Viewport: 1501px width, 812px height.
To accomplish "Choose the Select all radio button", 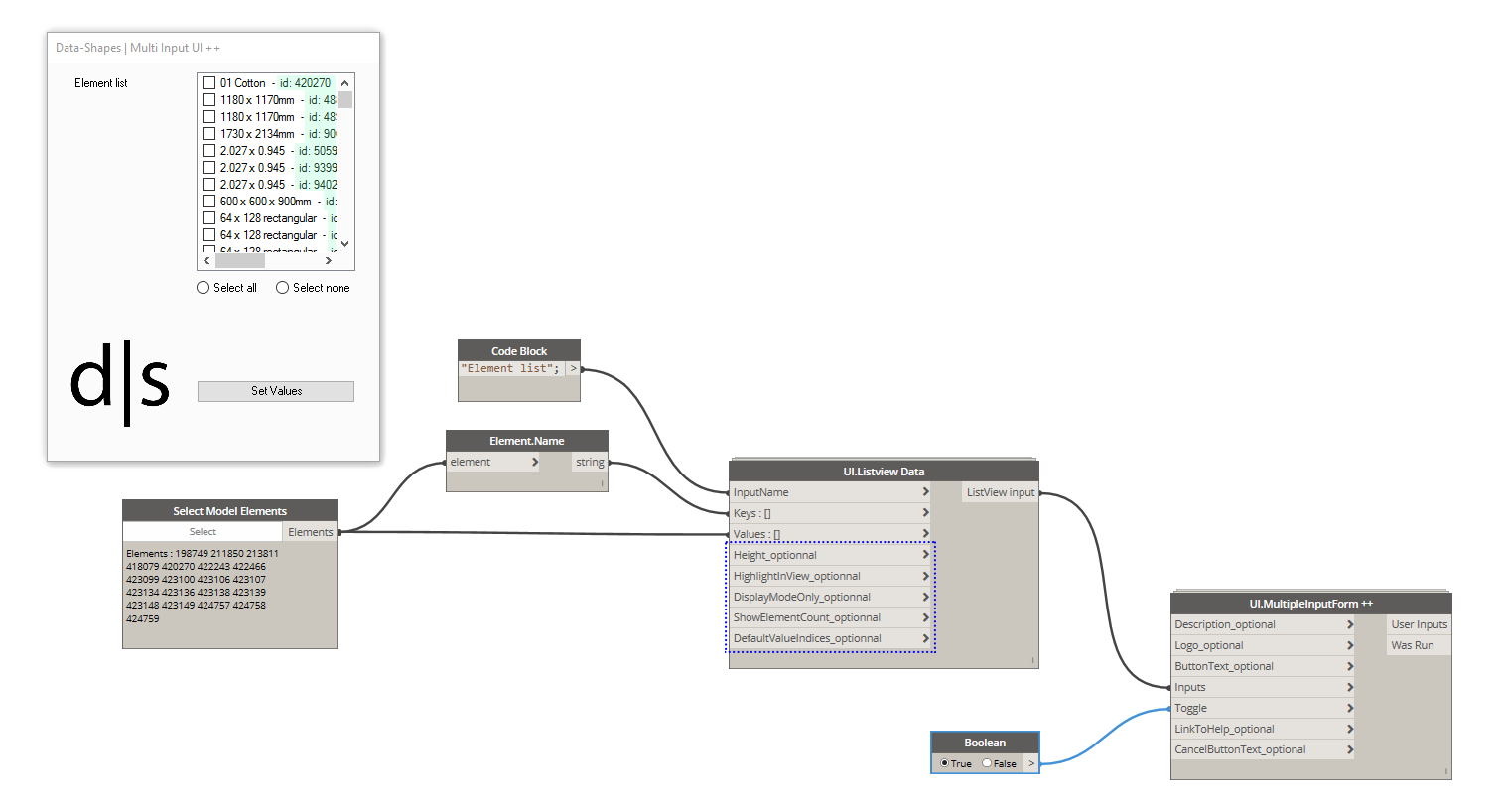I will 204,288.
